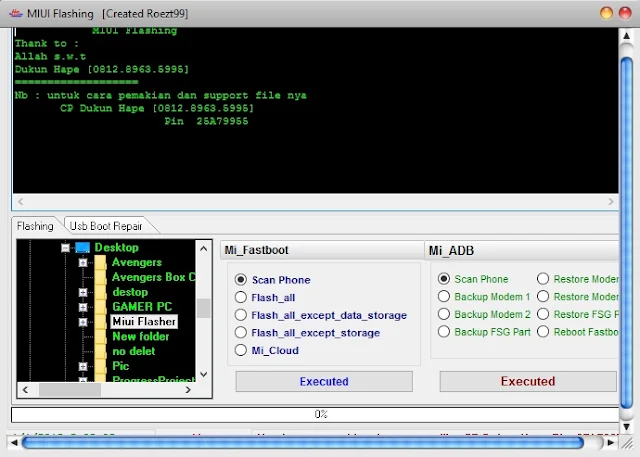The image size is (640, 457).
Task: Click the up arrow of folder tree scrollbar
Action: click(x=204, y=248)
